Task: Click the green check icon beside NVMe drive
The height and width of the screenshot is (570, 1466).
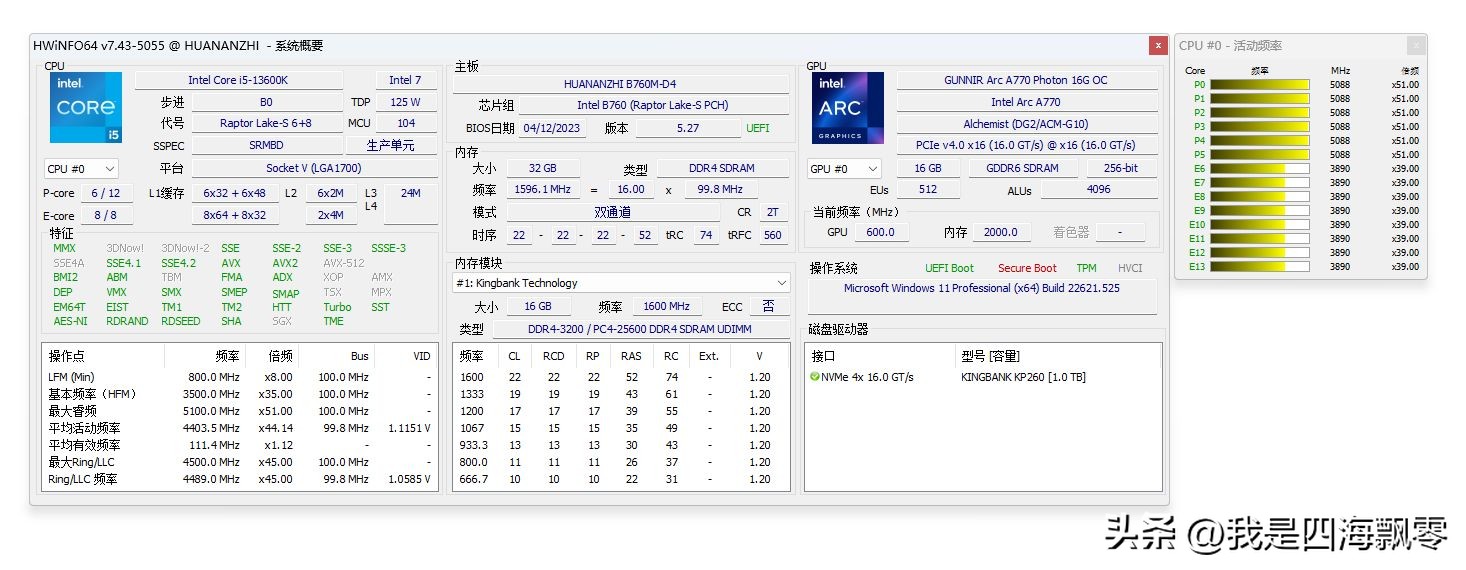Action: click(815, 377)
